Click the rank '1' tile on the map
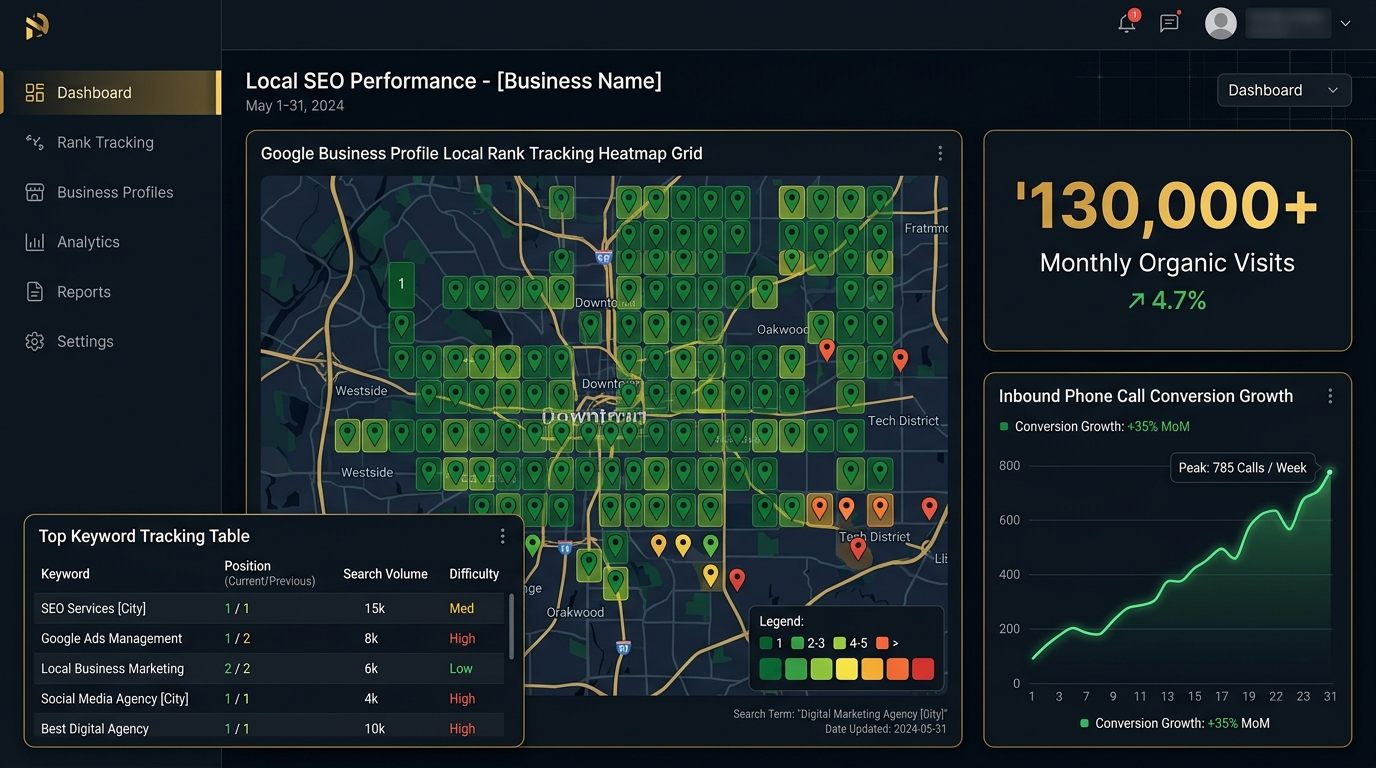 click(401, 284)
